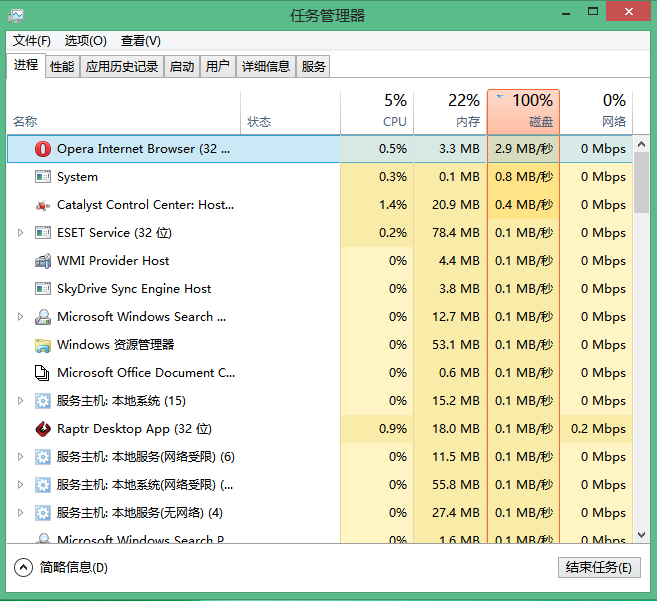Click the 结束任务(E) button
657x601 pixels.
[599, 567]
